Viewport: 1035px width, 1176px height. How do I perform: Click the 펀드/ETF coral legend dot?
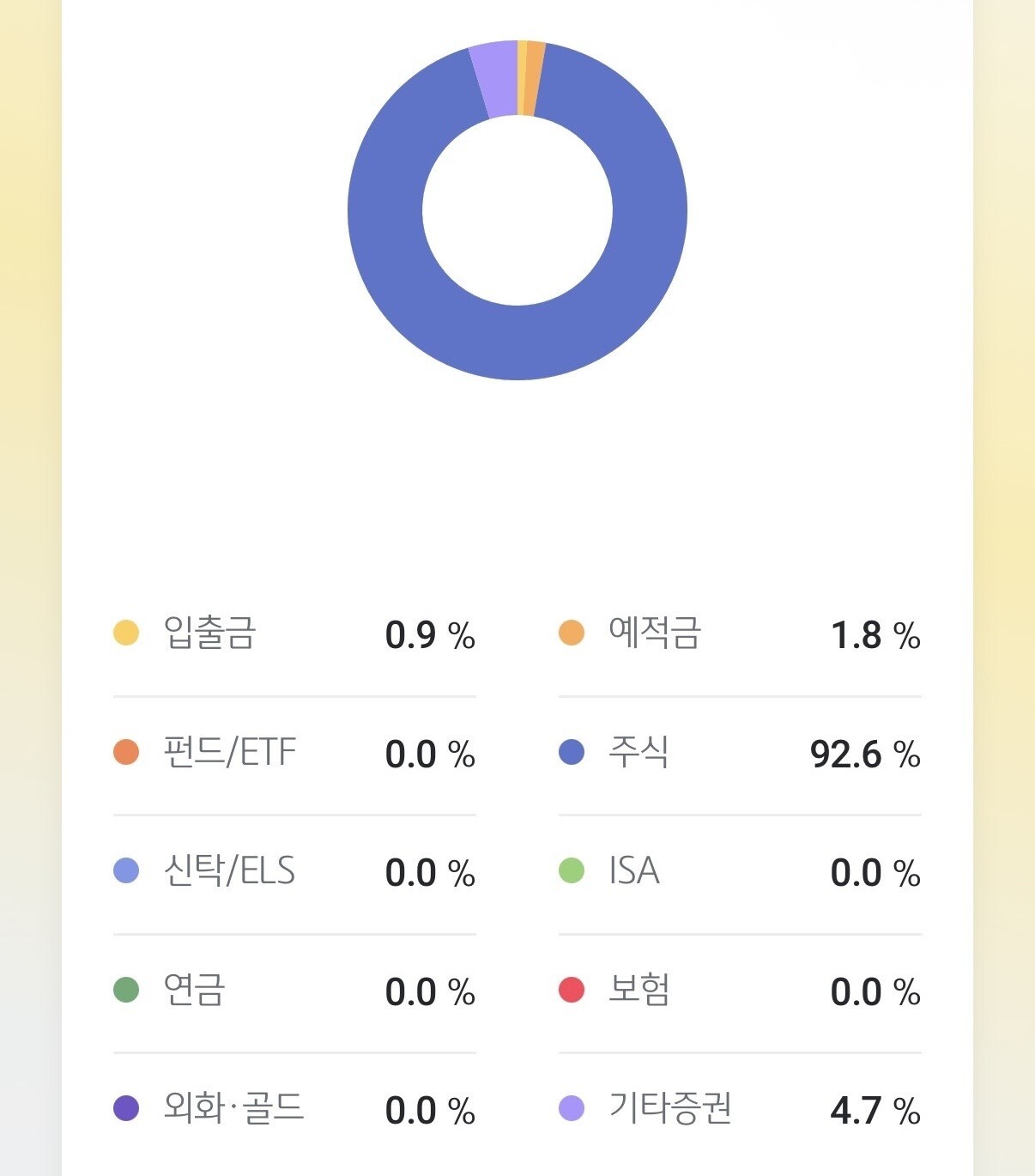(x=126, y=751)
